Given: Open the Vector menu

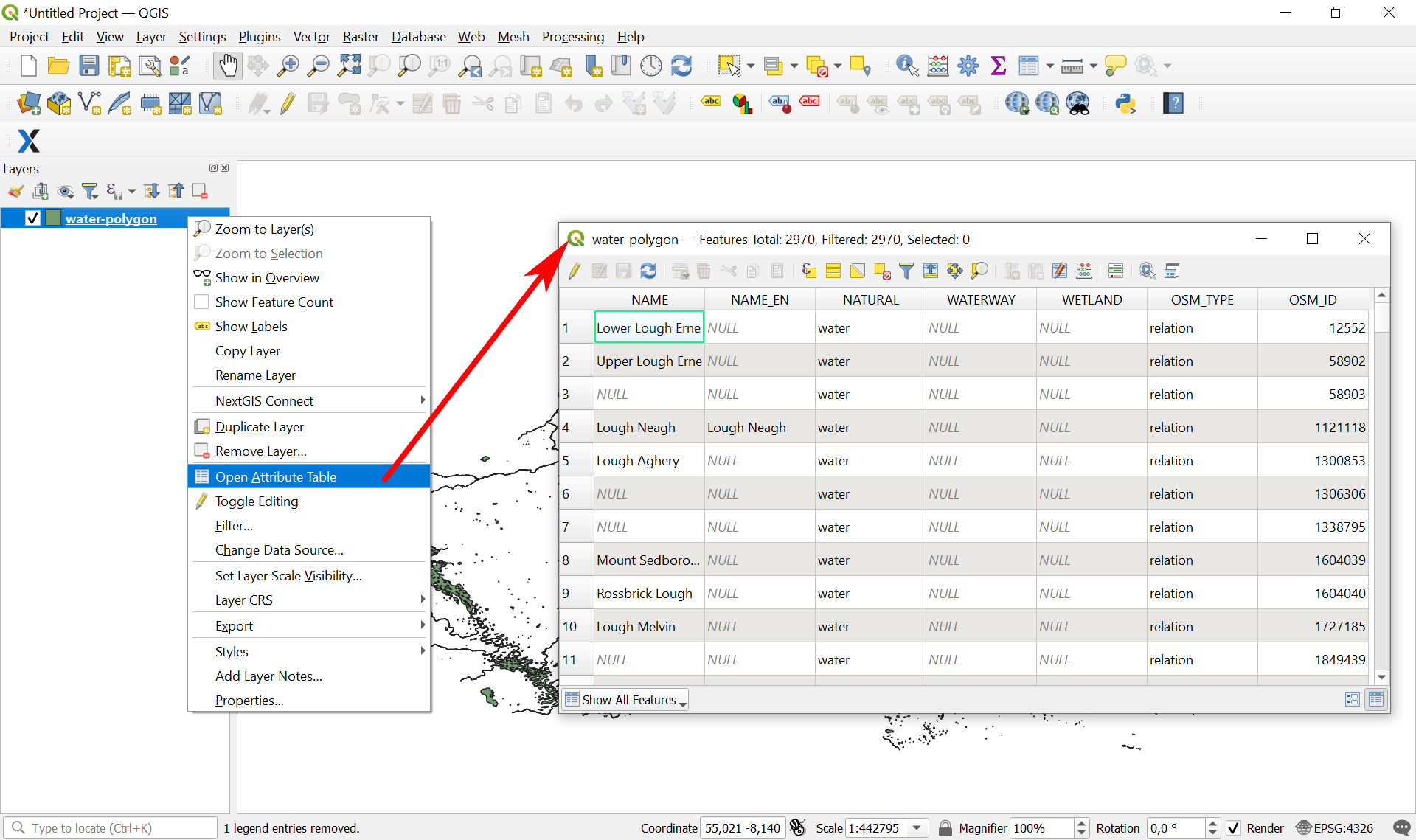Looking at the screenshot, I should (x=311, y=37).
